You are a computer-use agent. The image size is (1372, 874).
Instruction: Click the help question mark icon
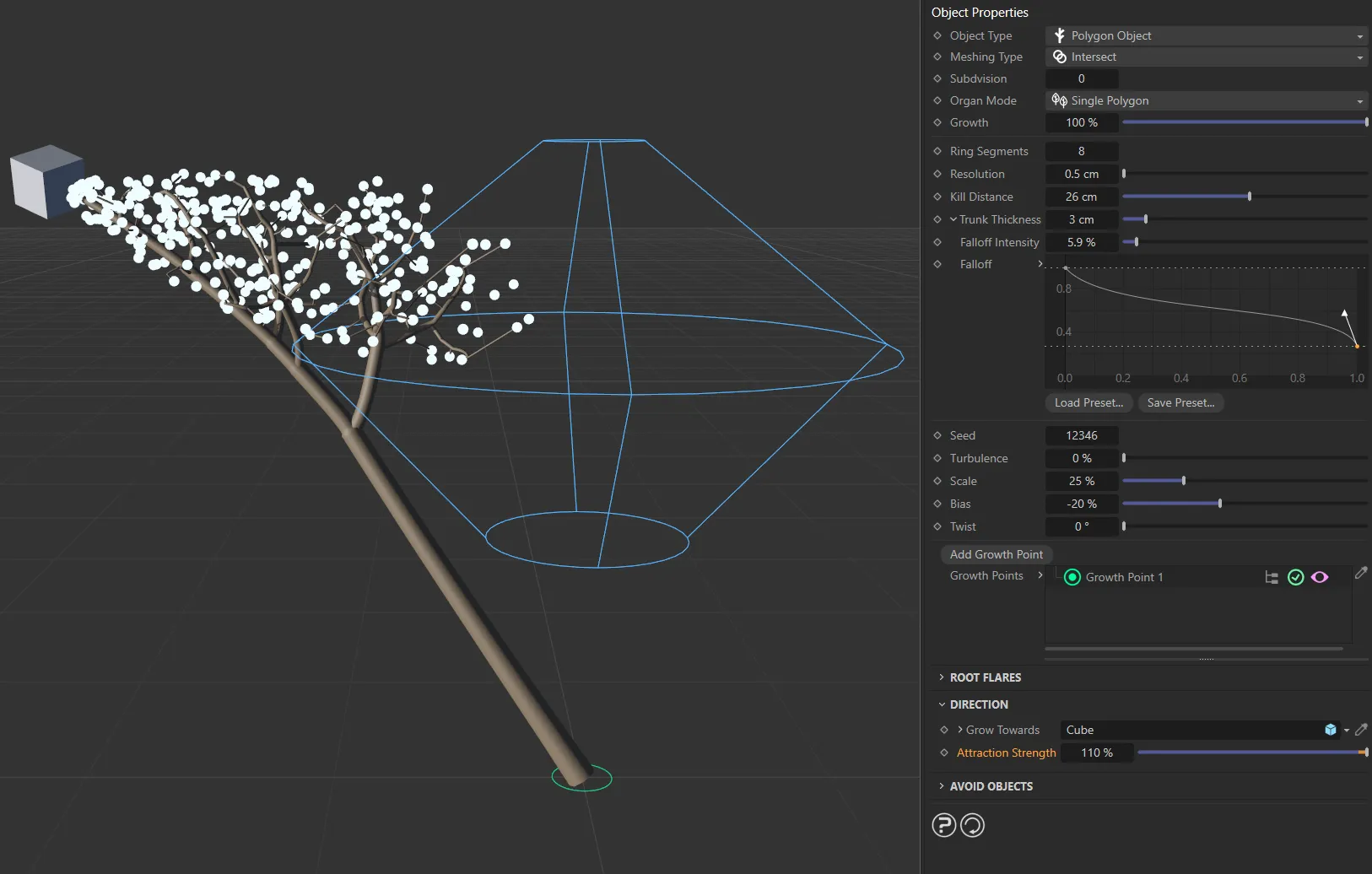[x=943, y=825]
